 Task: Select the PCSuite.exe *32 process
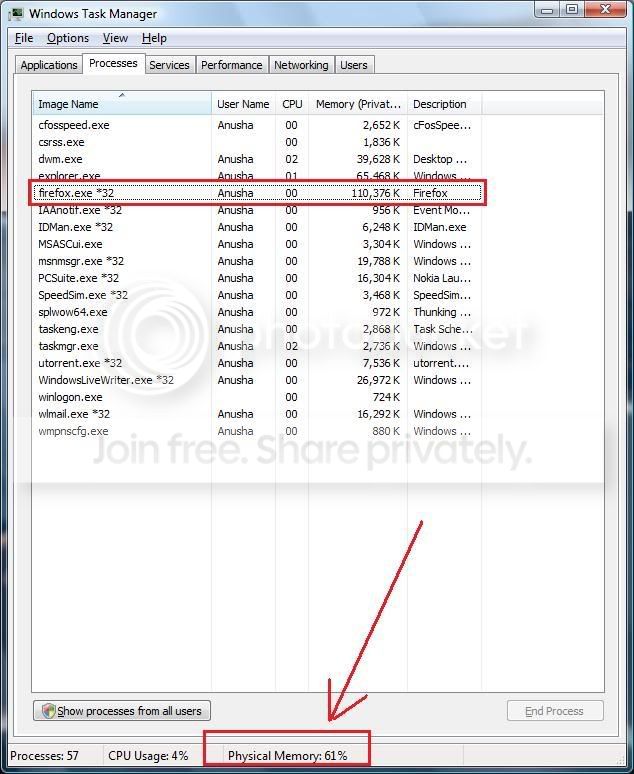(257, 278)
